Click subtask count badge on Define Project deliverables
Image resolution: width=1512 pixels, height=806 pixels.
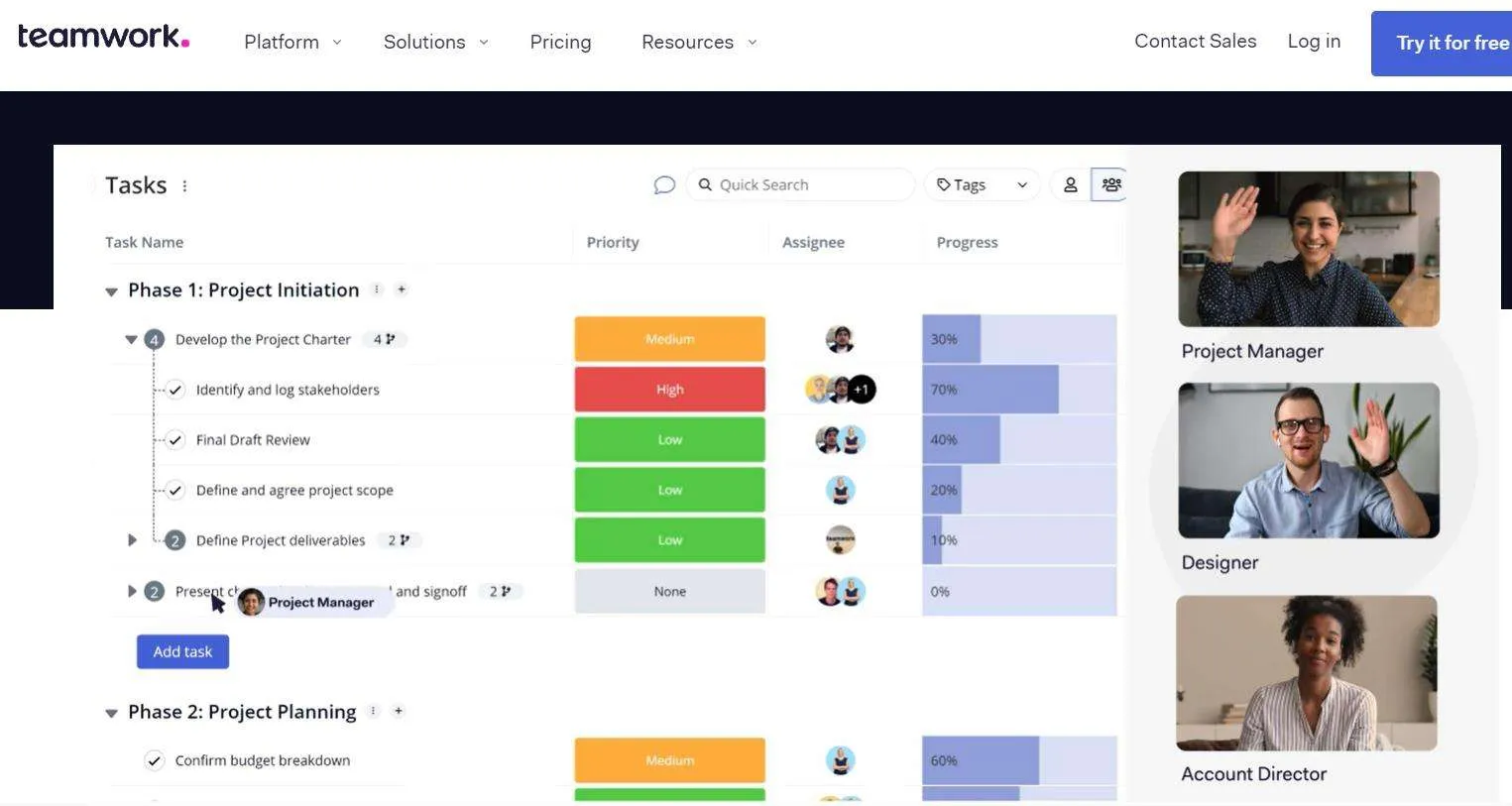[x=399, y=540]
